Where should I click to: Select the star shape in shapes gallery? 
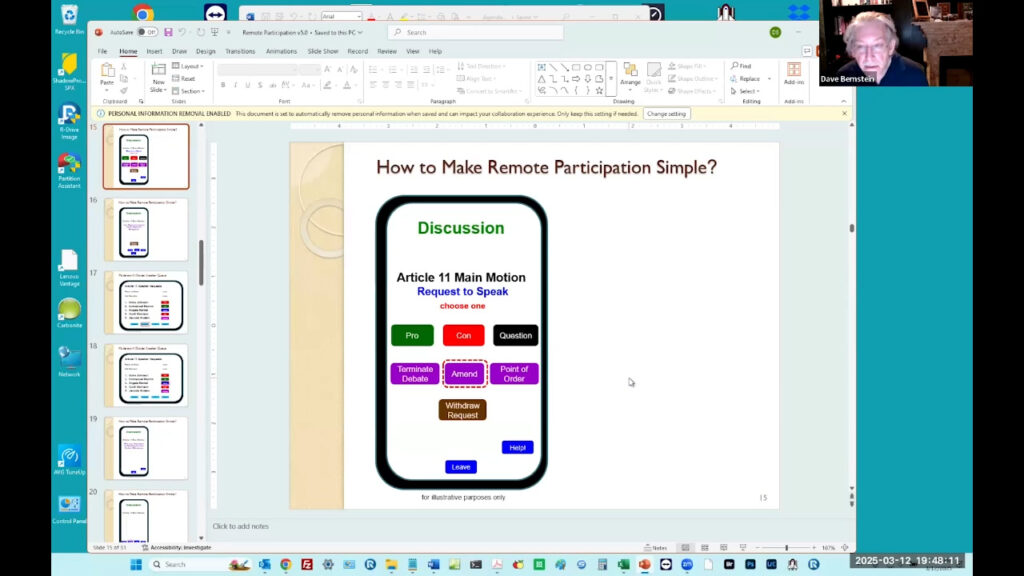coord(599,91)
